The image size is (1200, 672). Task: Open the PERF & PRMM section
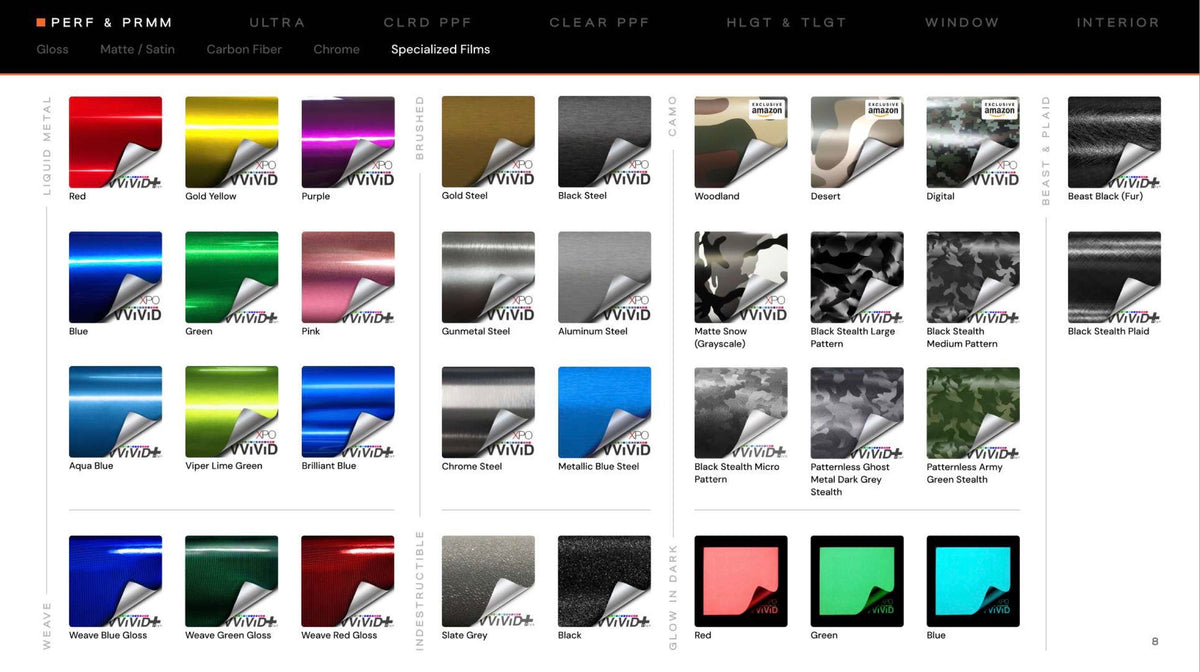tap(104, 22)
